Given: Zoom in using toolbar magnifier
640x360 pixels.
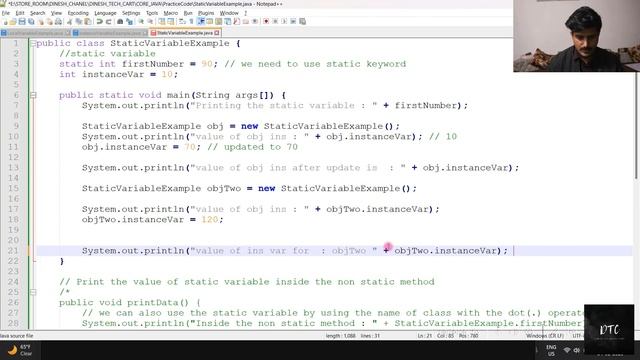Looking at the screenshot, I should [x=140, y=21].
